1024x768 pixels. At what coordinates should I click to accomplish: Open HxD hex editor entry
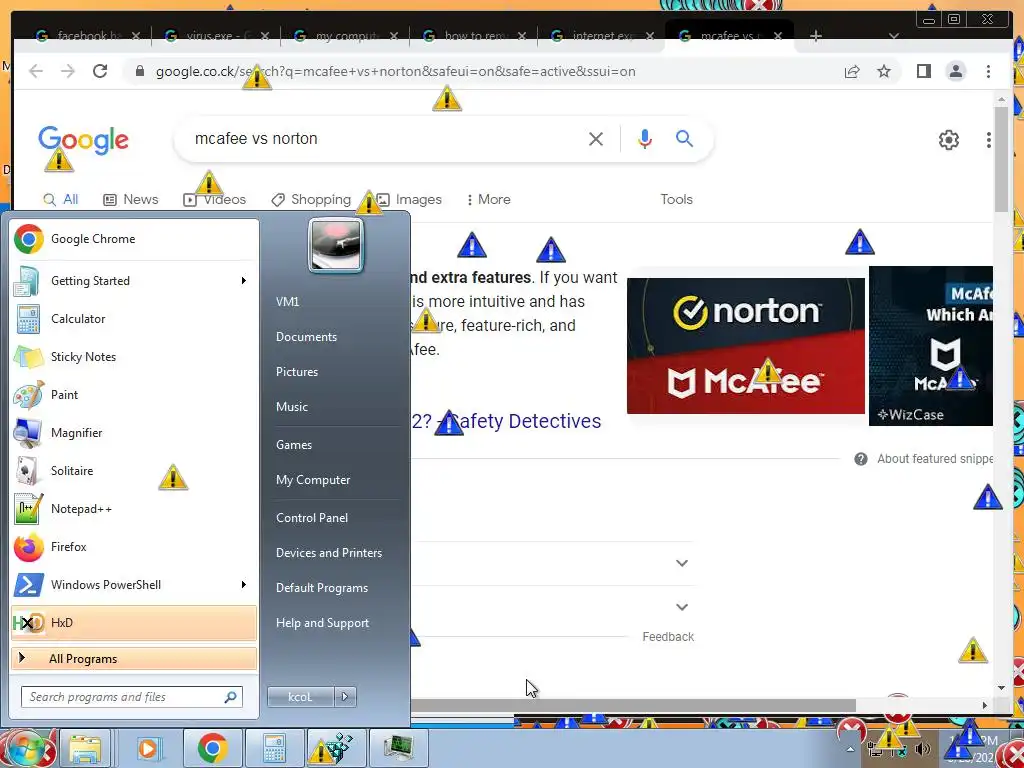[x=134, y=622]
